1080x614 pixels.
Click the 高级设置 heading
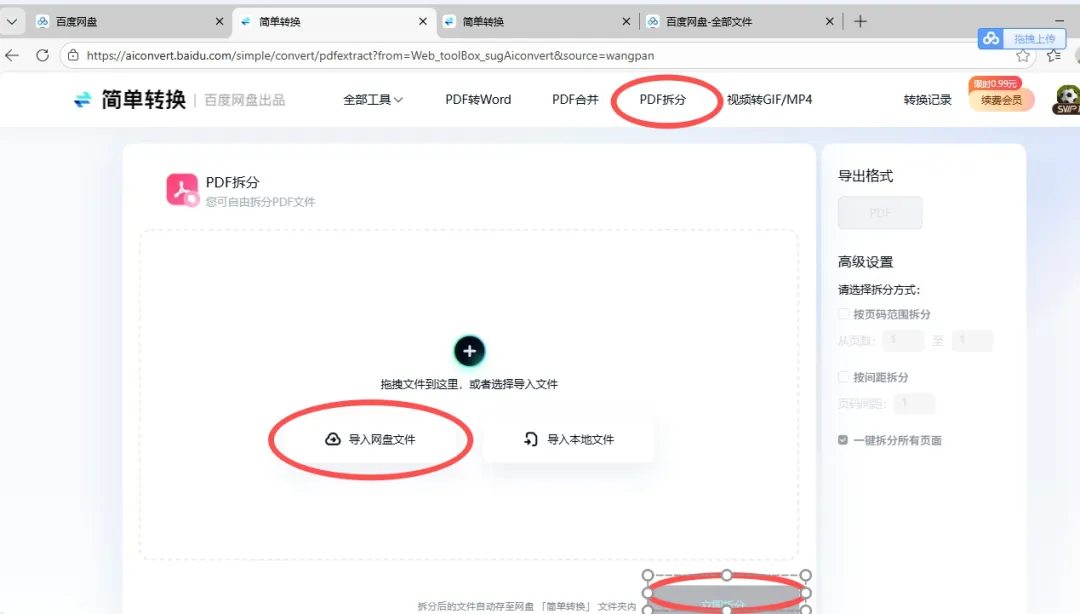click(865, 262)
